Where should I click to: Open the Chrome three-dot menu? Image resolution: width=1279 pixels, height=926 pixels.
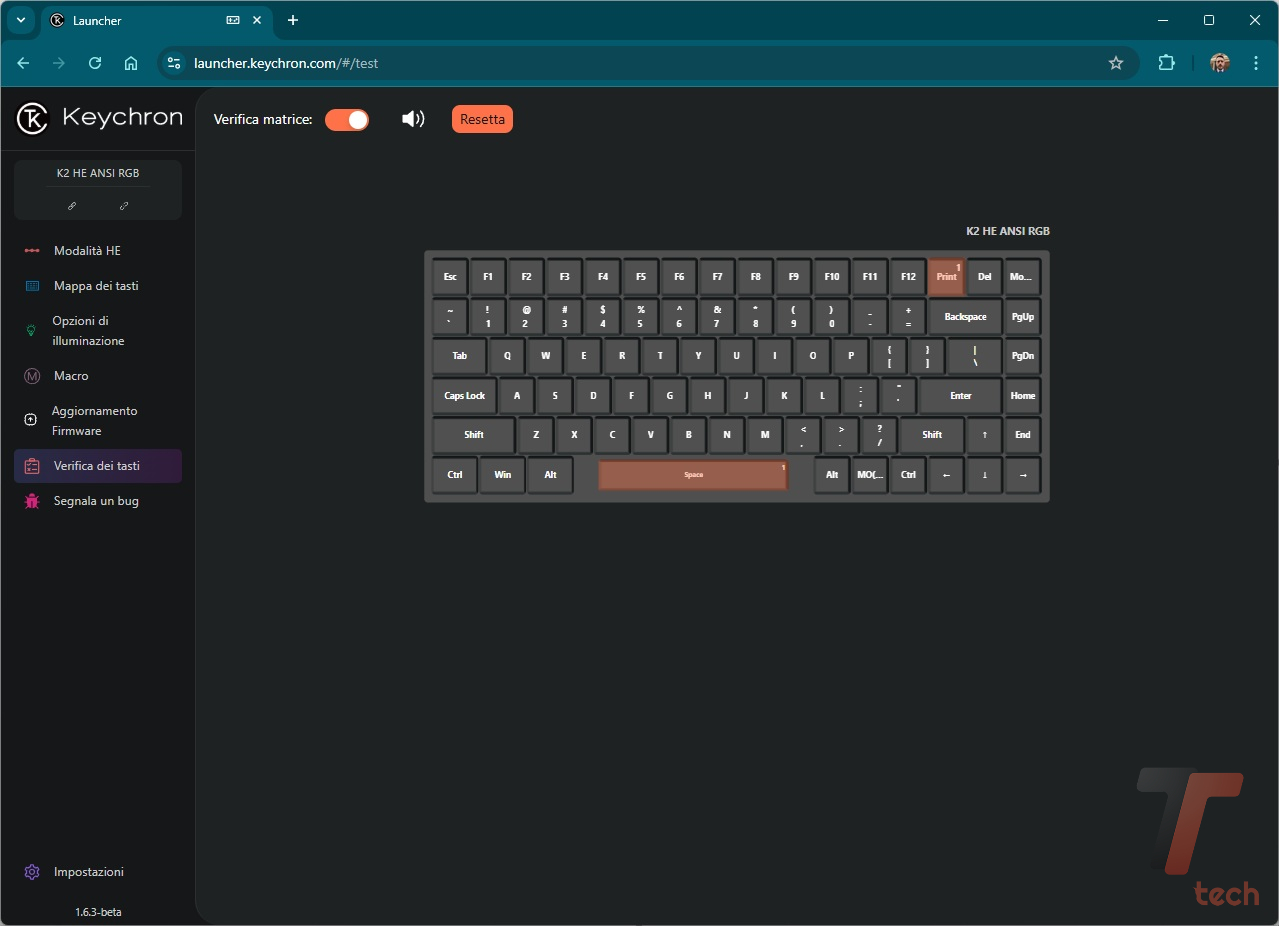pyautogui.click(x=1256, y=63)
